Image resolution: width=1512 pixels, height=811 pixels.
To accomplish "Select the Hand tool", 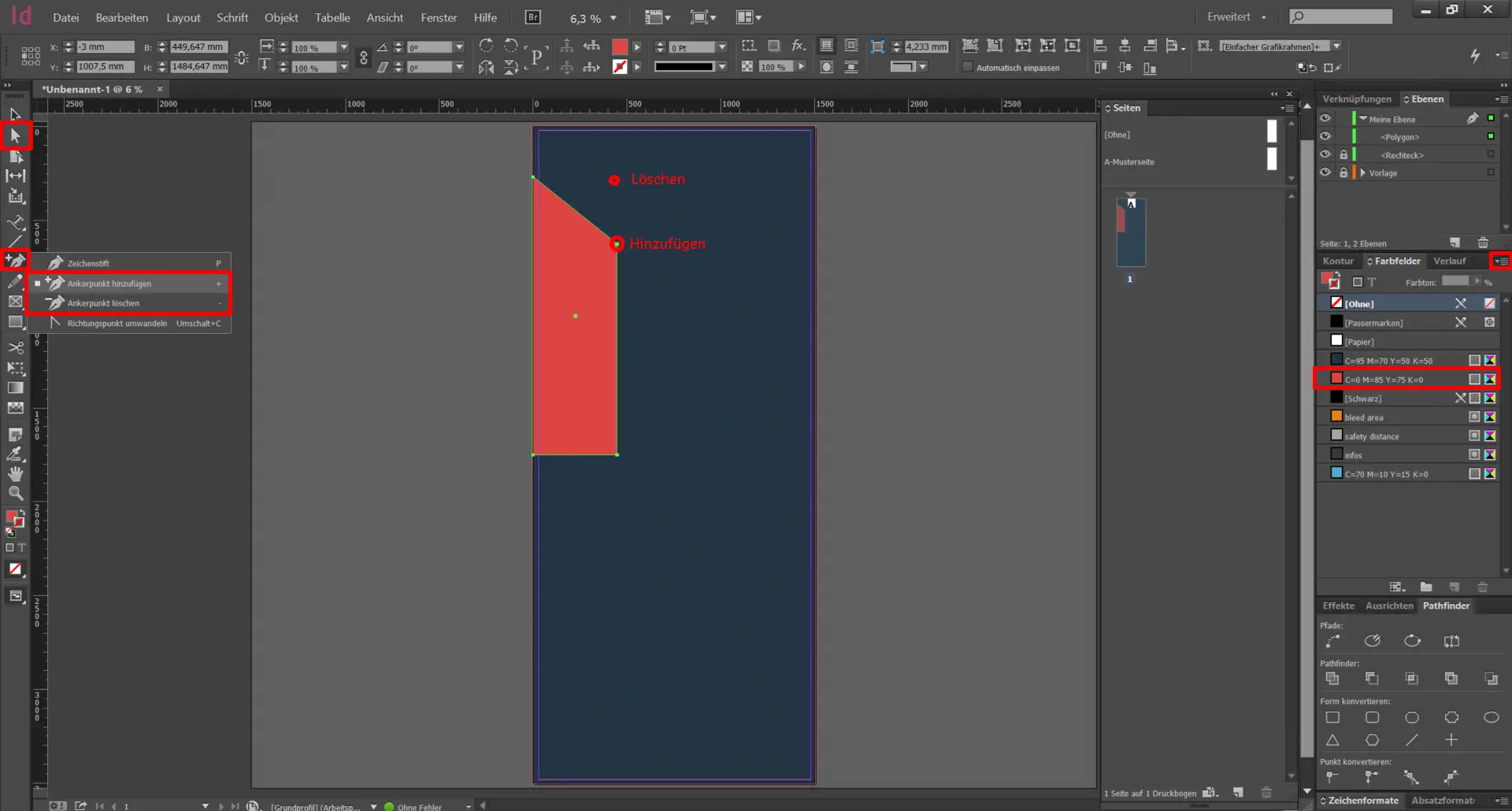I will pyautogui.click(x=15, y=474).
